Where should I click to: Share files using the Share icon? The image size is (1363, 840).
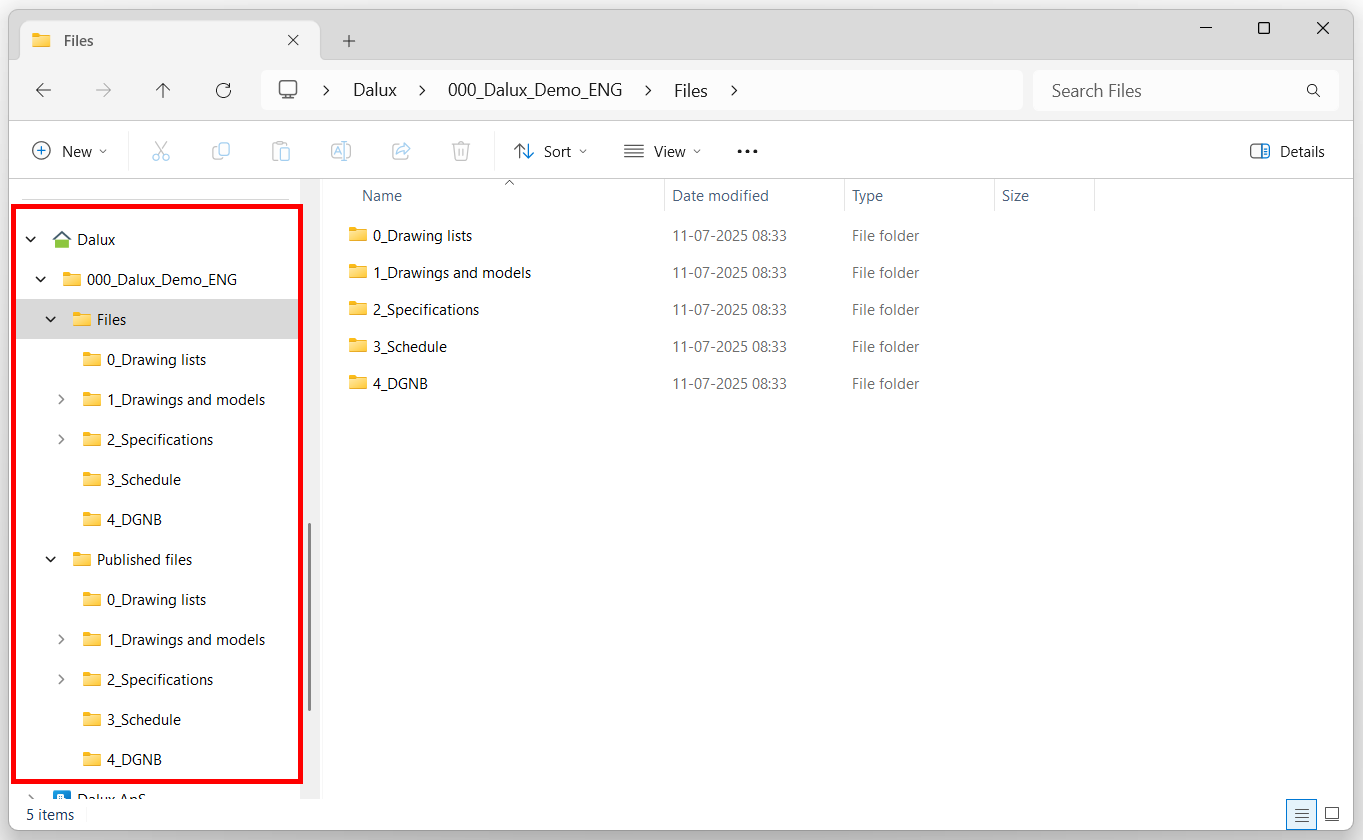pyautogui.click(x=400, y=151)
